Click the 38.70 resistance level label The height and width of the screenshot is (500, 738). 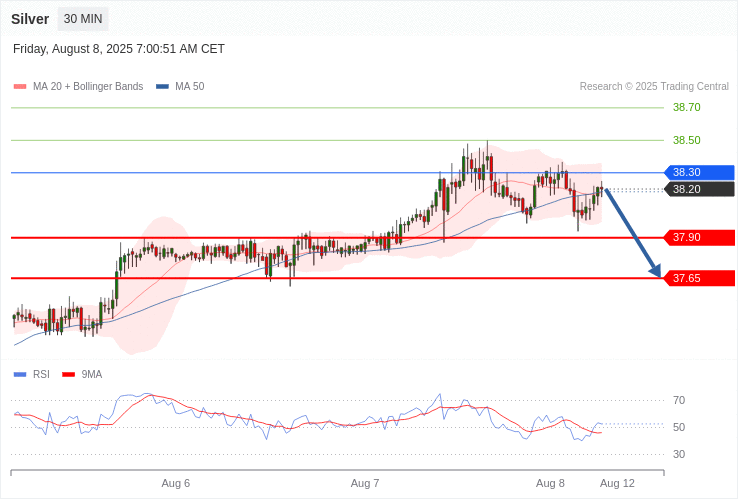[686, 107]
